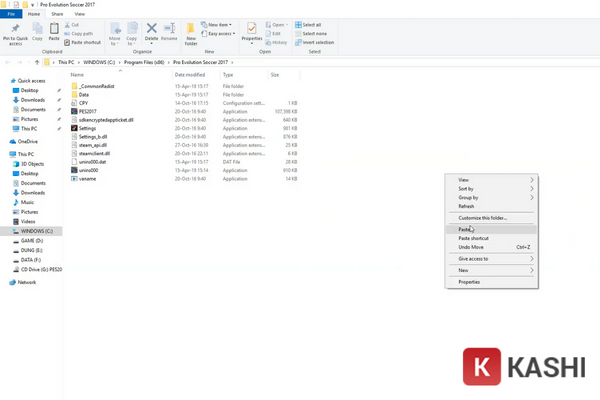Viewport: 600px width, 400px height.
Task: Click the Copy ribbon icon
Action: pyautogui.click(x=38, y=28)
